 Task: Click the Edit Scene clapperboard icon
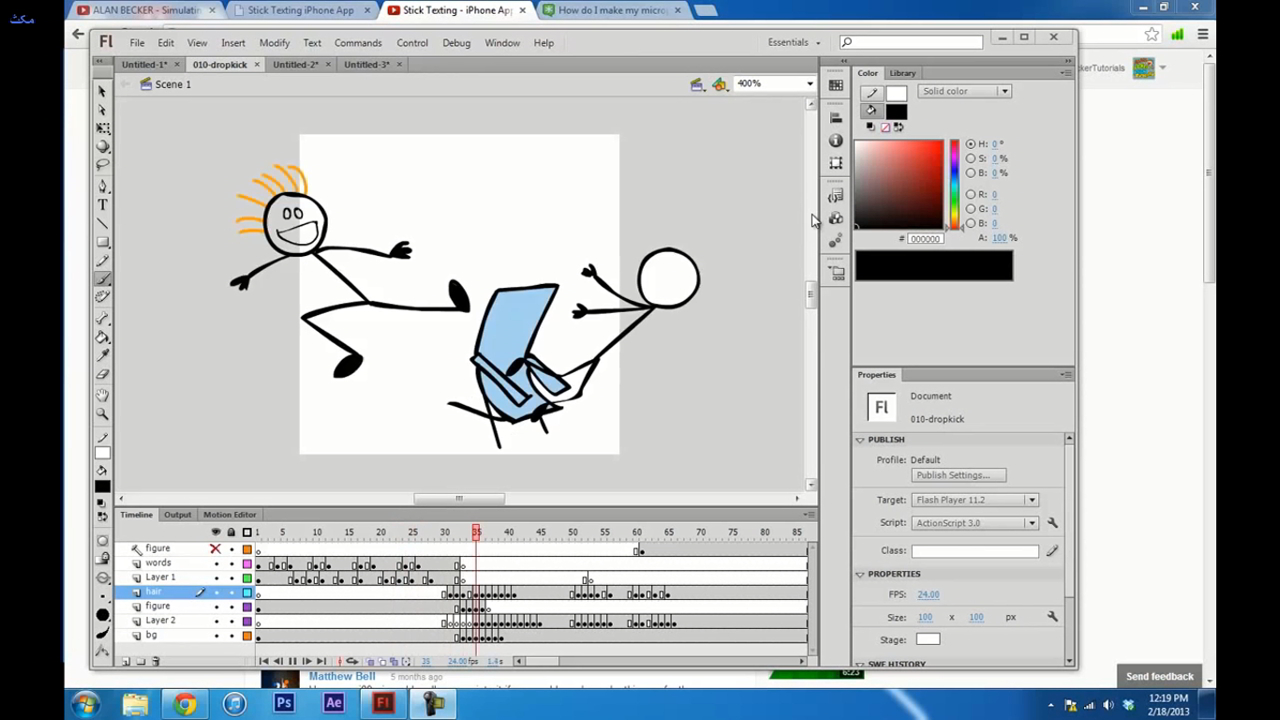[697, 84]
